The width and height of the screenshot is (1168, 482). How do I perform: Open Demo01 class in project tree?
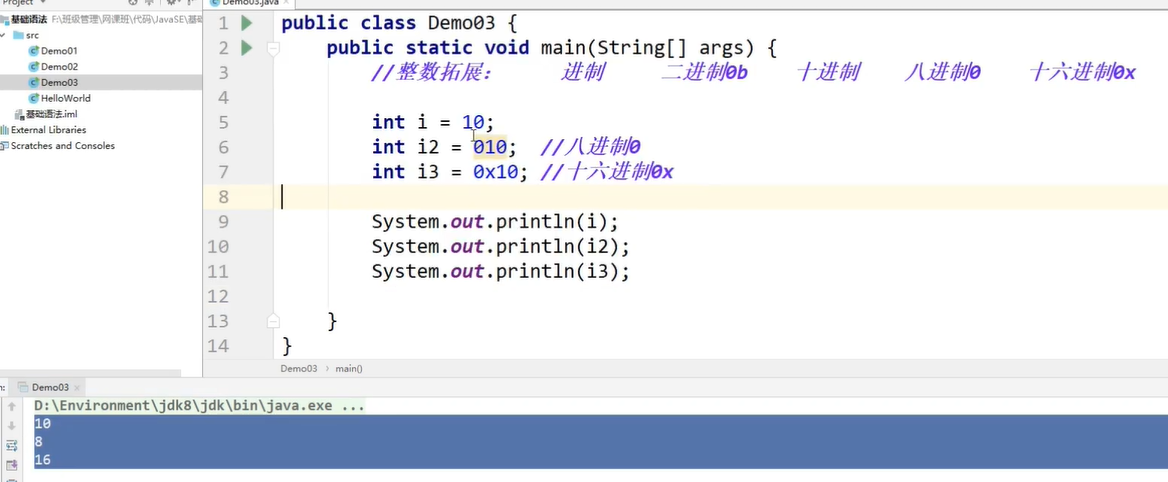(x=58, y=51)
